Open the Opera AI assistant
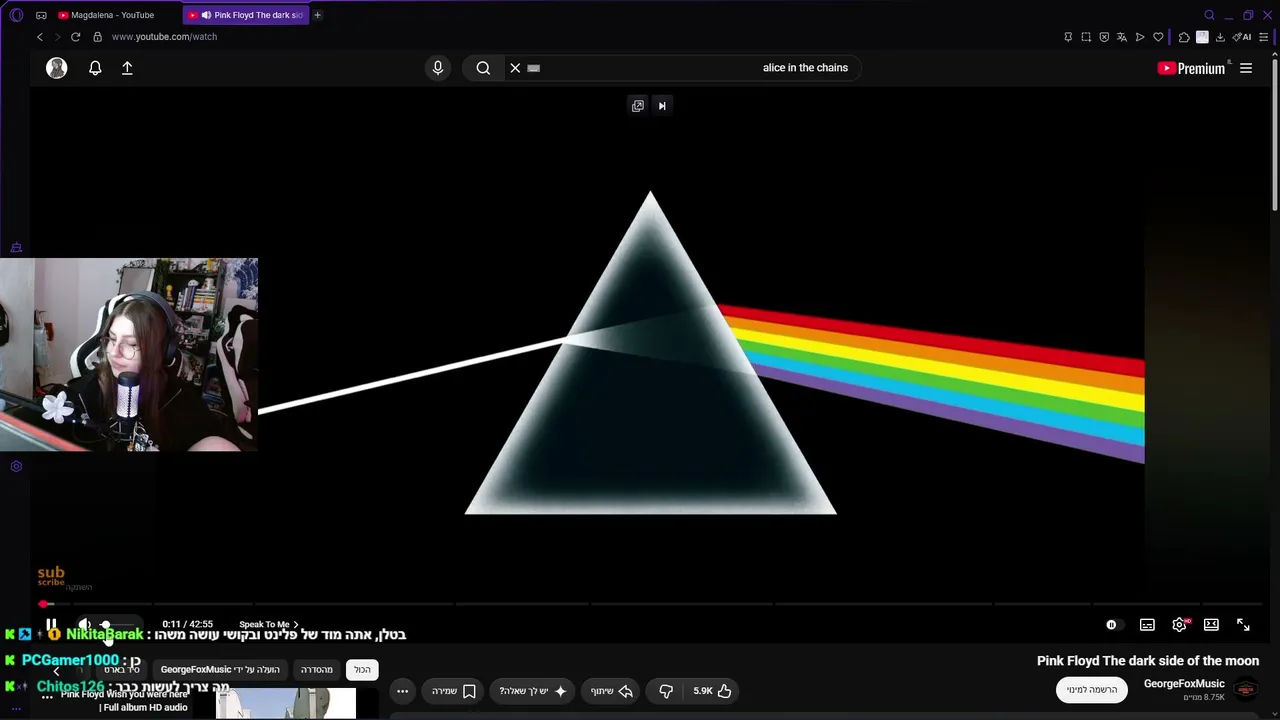This screenshot has height=720, width=1280. click(x=1243, y=37)
